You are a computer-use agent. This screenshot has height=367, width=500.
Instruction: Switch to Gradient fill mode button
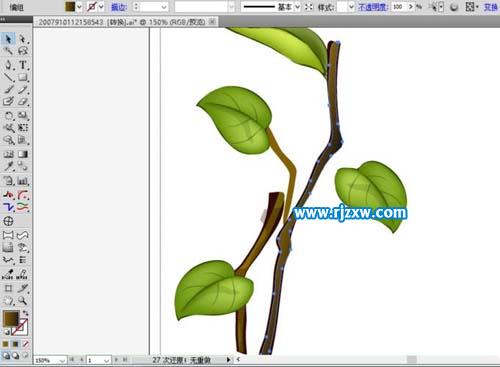16,344
